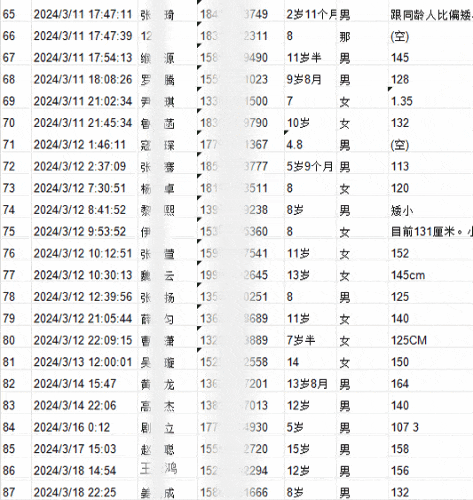Select row header 87
The image size is (473, 500).
point(16,492)
